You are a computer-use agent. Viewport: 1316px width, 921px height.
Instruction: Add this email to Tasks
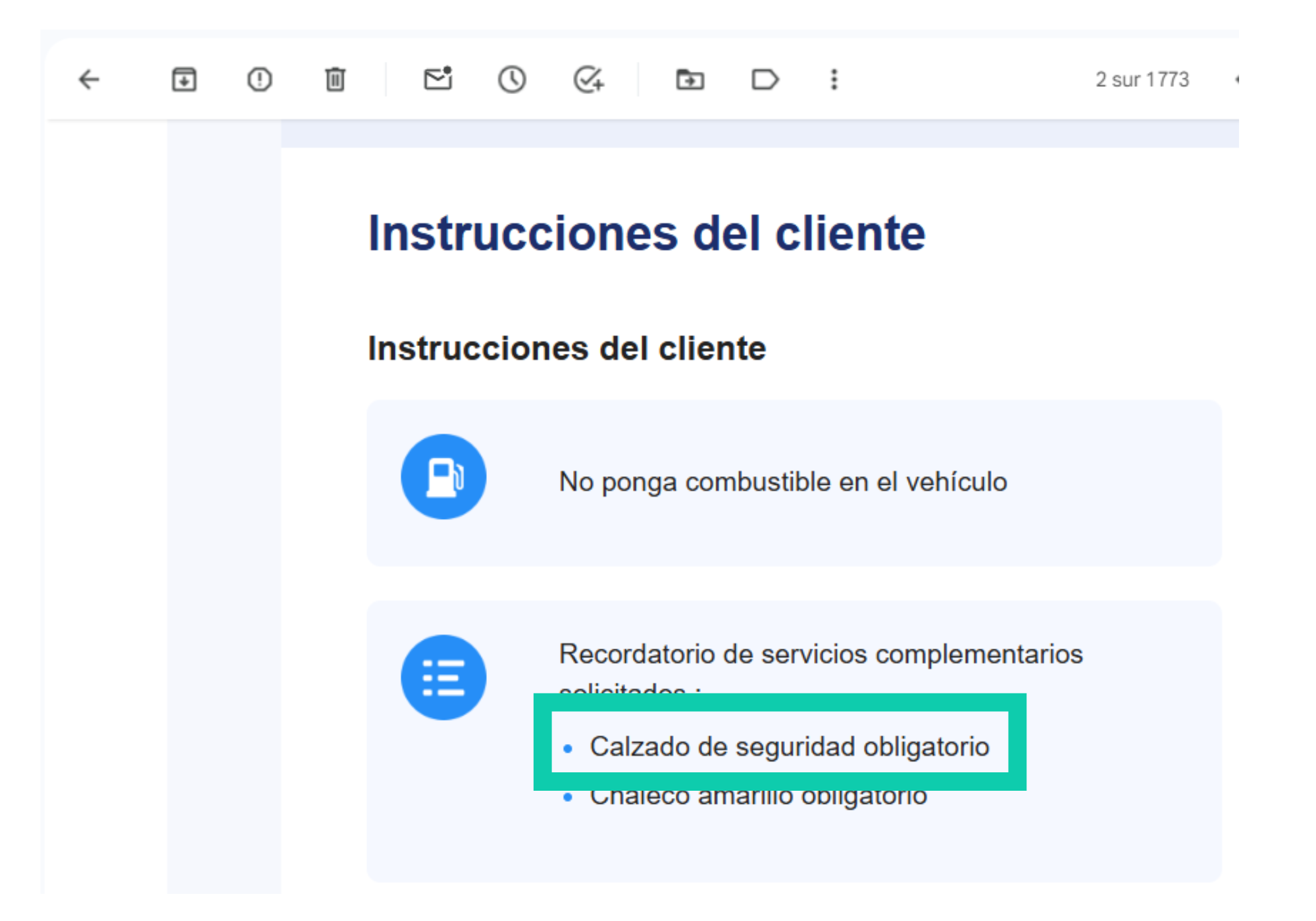(588, 80)
